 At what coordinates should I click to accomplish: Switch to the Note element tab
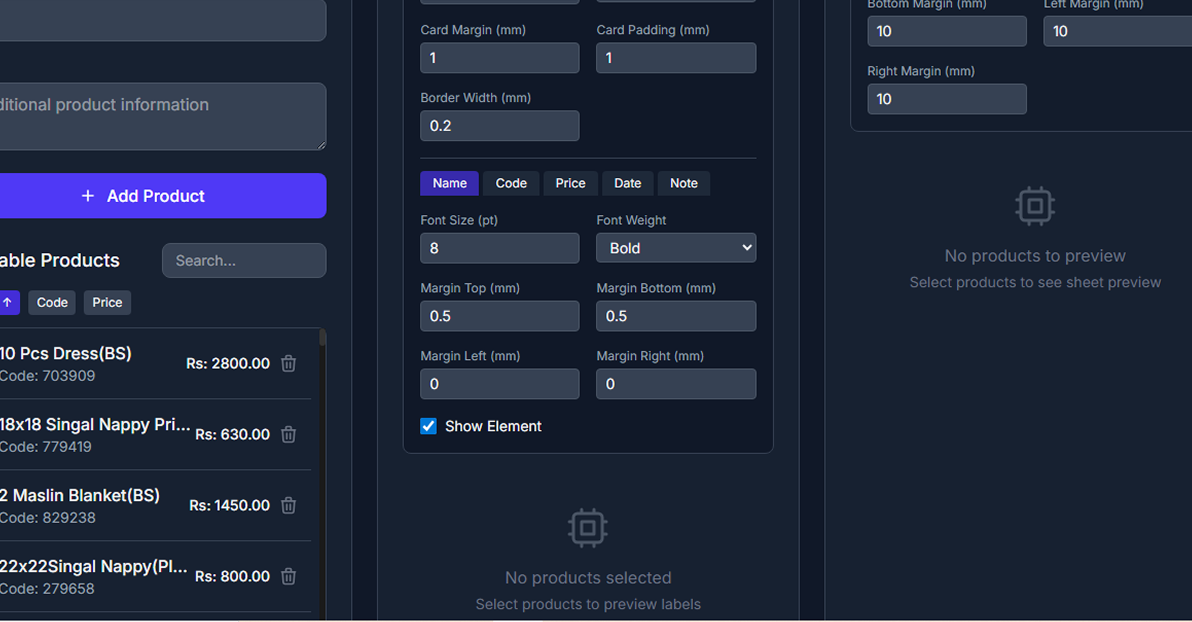tap(684, 183)
